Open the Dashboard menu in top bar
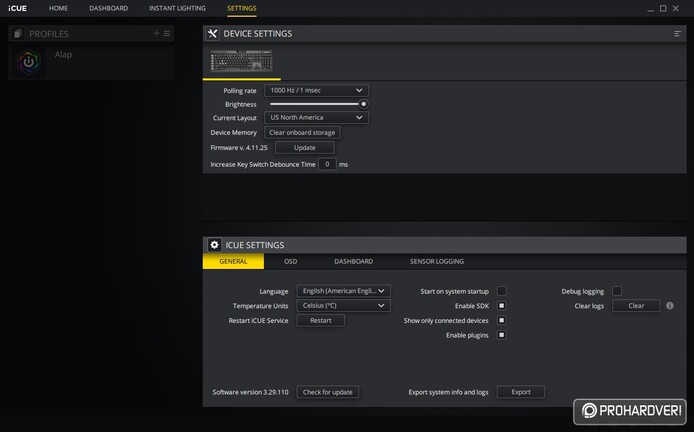The image size is (694, 432). [x=108, y=8]
